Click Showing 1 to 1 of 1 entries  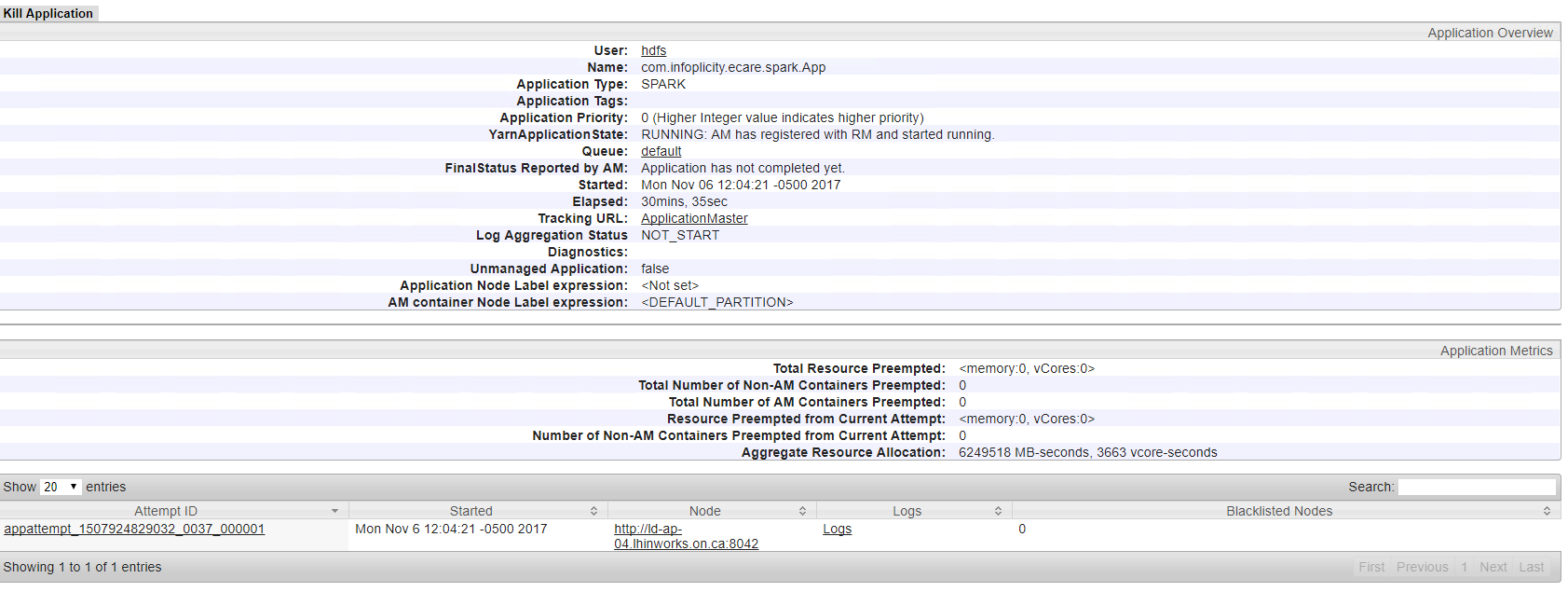click(82, 567)
